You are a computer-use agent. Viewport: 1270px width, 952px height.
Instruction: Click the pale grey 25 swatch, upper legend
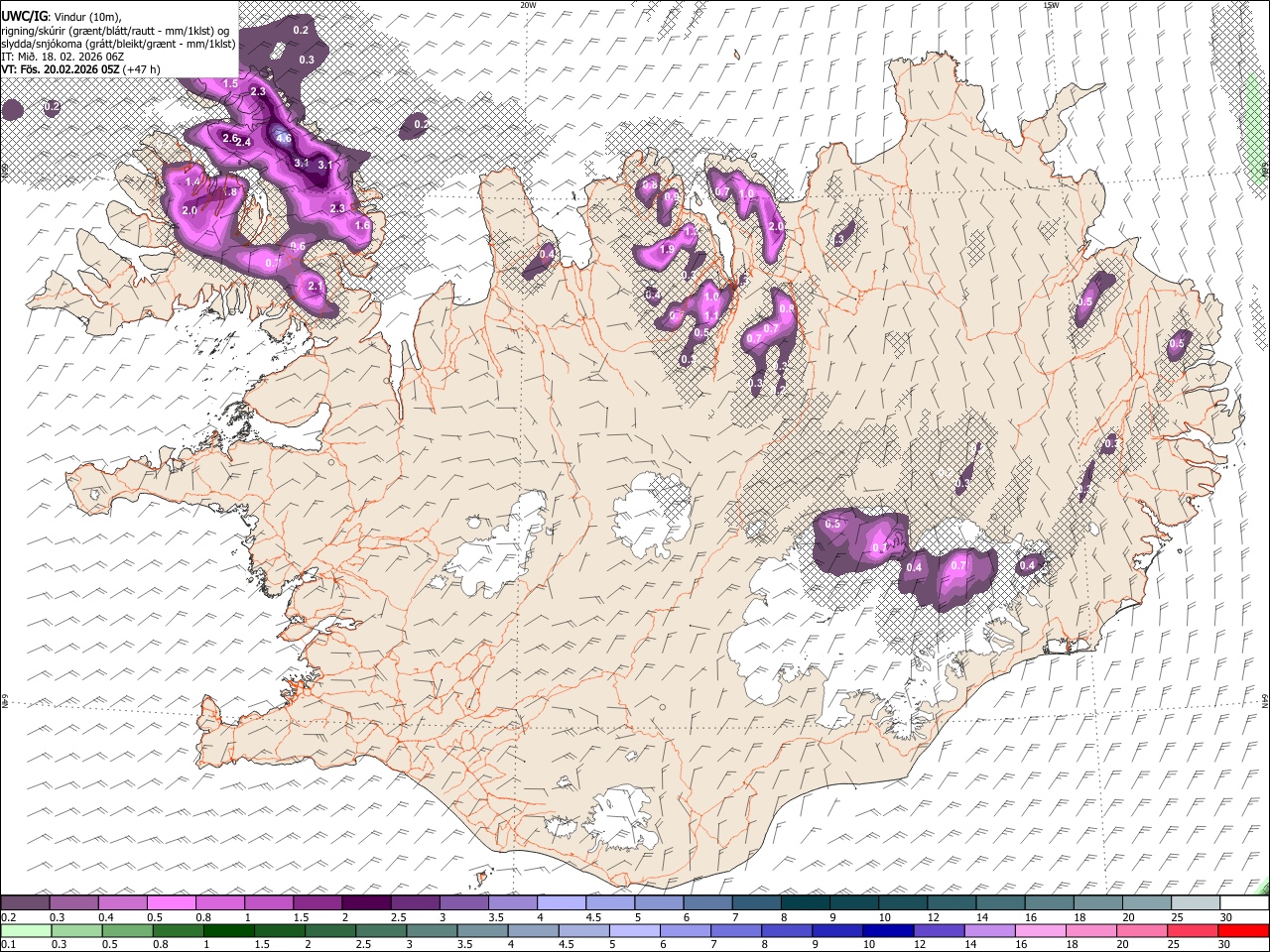click(x=1197, y=903)
